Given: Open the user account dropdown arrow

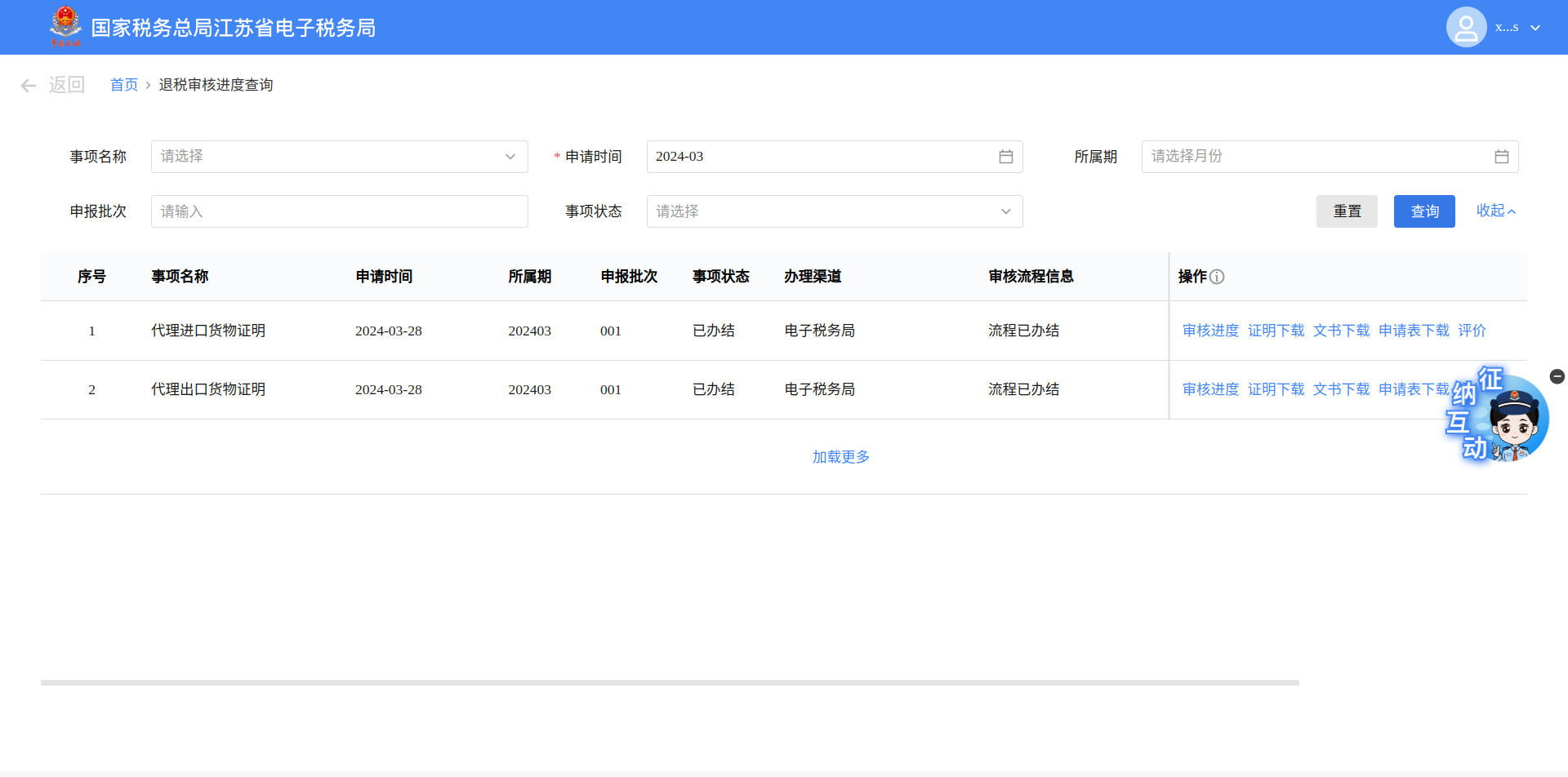Looking at the screenshot, I should [x=1535, y=28].
